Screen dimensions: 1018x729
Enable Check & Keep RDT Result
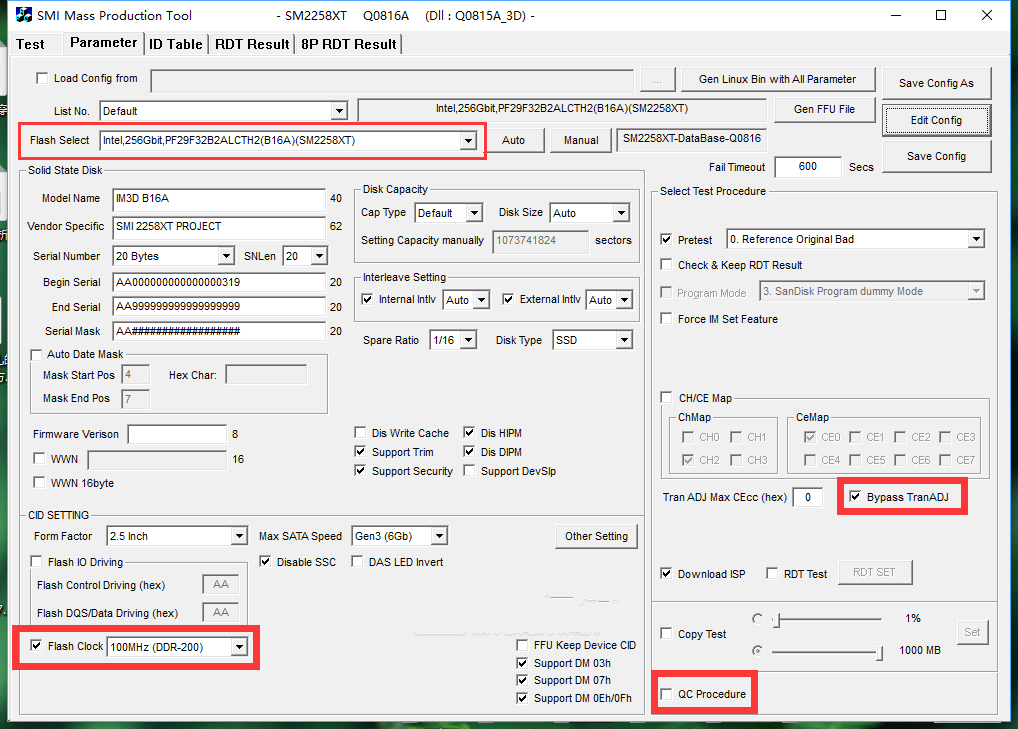[666, 265]
